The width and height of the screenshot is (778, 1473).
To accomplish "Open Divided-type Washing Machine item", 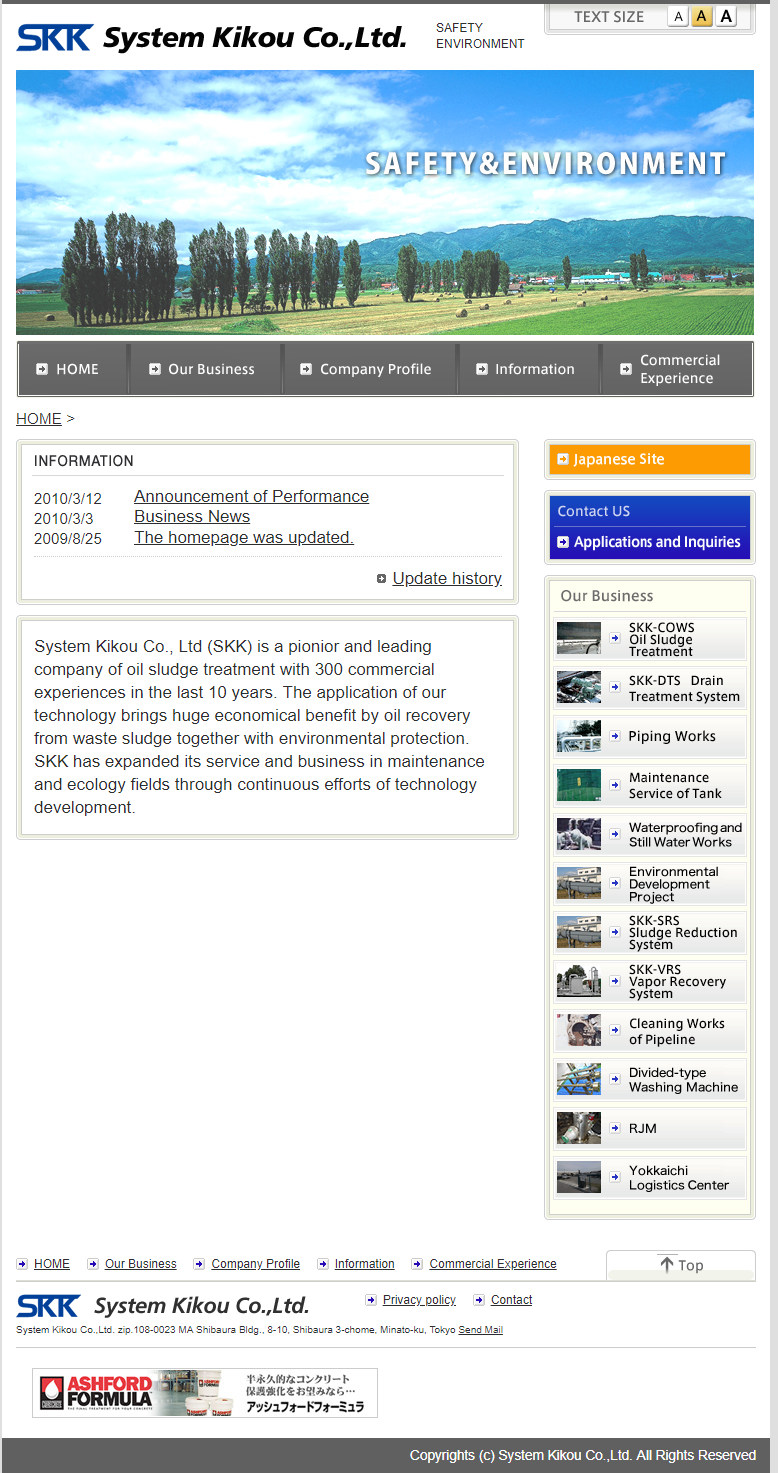I will (x=651, y=1080).
